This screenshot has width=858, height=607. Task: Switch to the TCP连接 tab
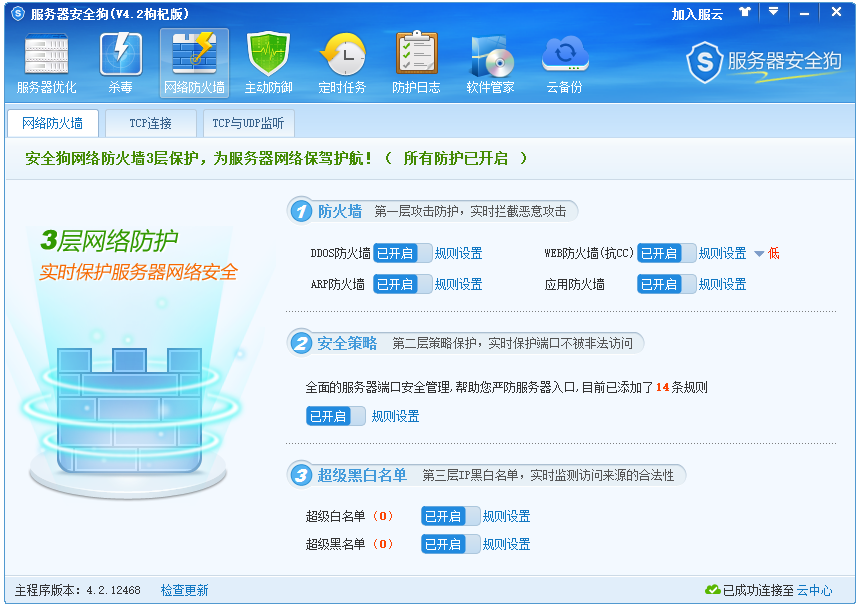click(150, 123)
